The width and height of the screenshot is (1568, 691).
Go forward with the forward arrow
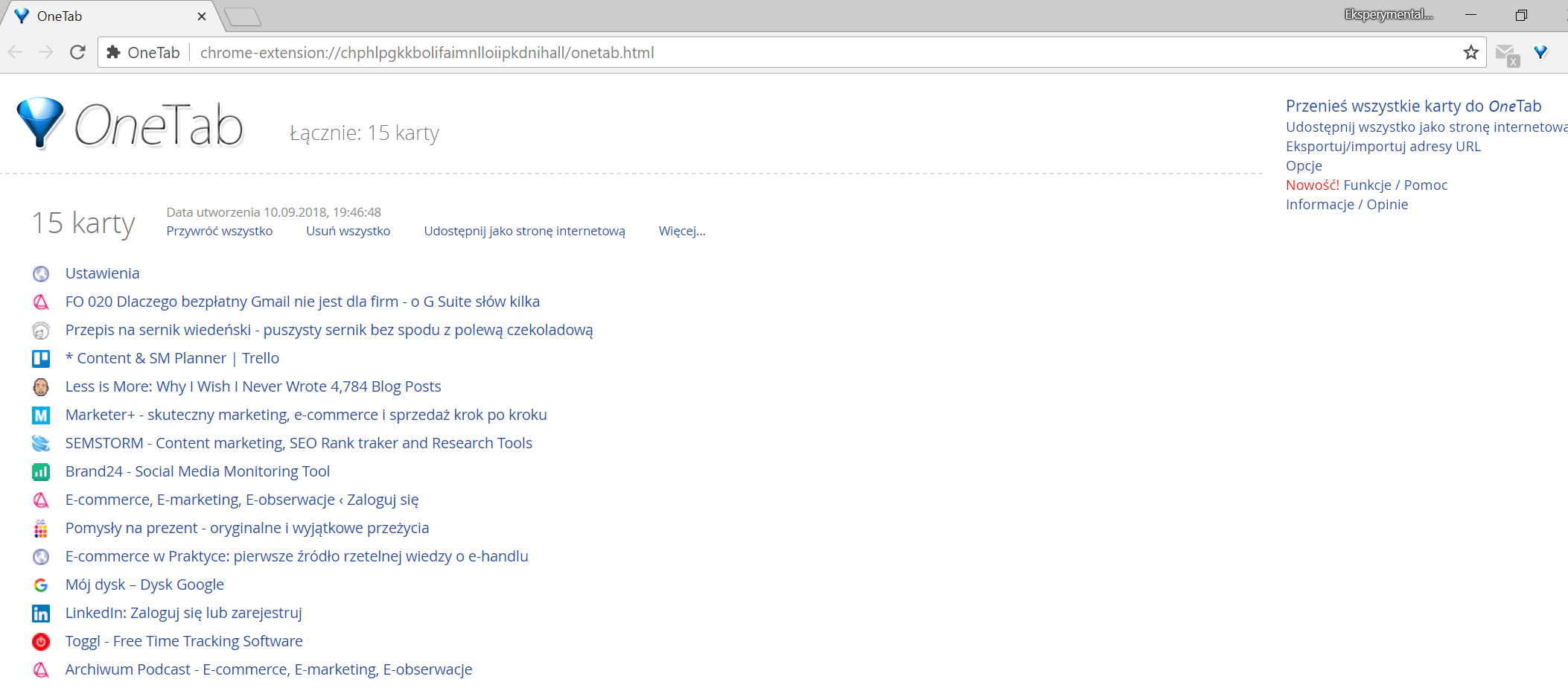pyautogui.click(x=46, y=52)
